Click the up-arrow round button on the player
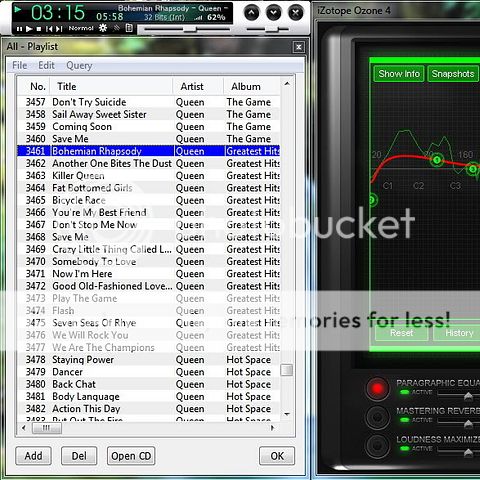 tap(252, 13)
